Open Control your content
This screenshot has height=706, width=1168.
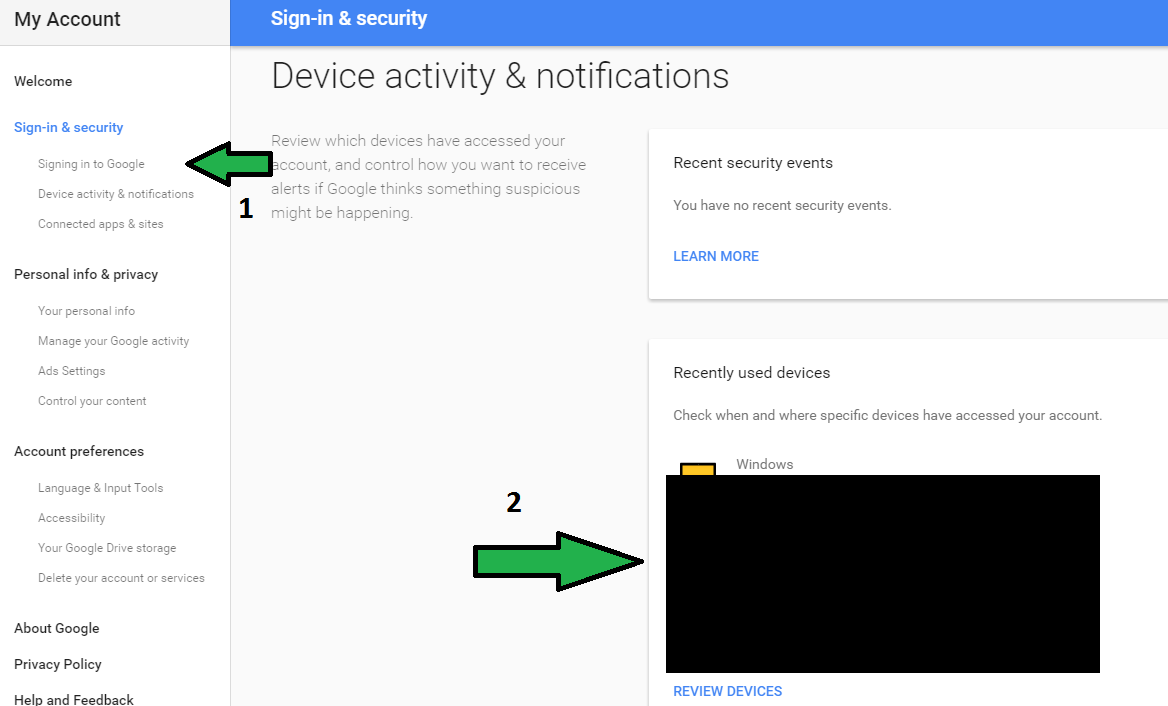(x=92, y=401)
